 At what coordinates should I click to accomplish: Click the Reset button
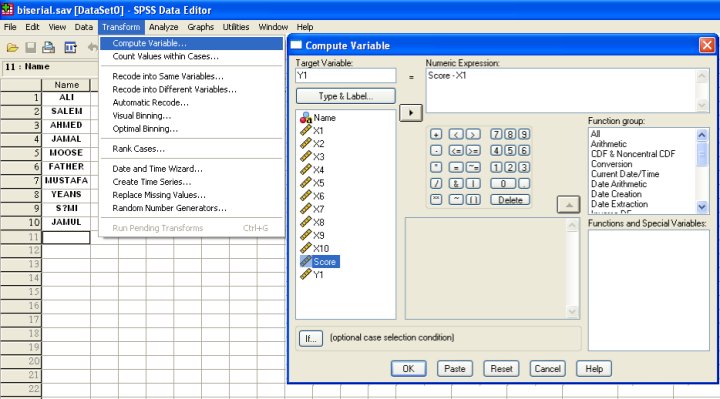tap(501, 369)
